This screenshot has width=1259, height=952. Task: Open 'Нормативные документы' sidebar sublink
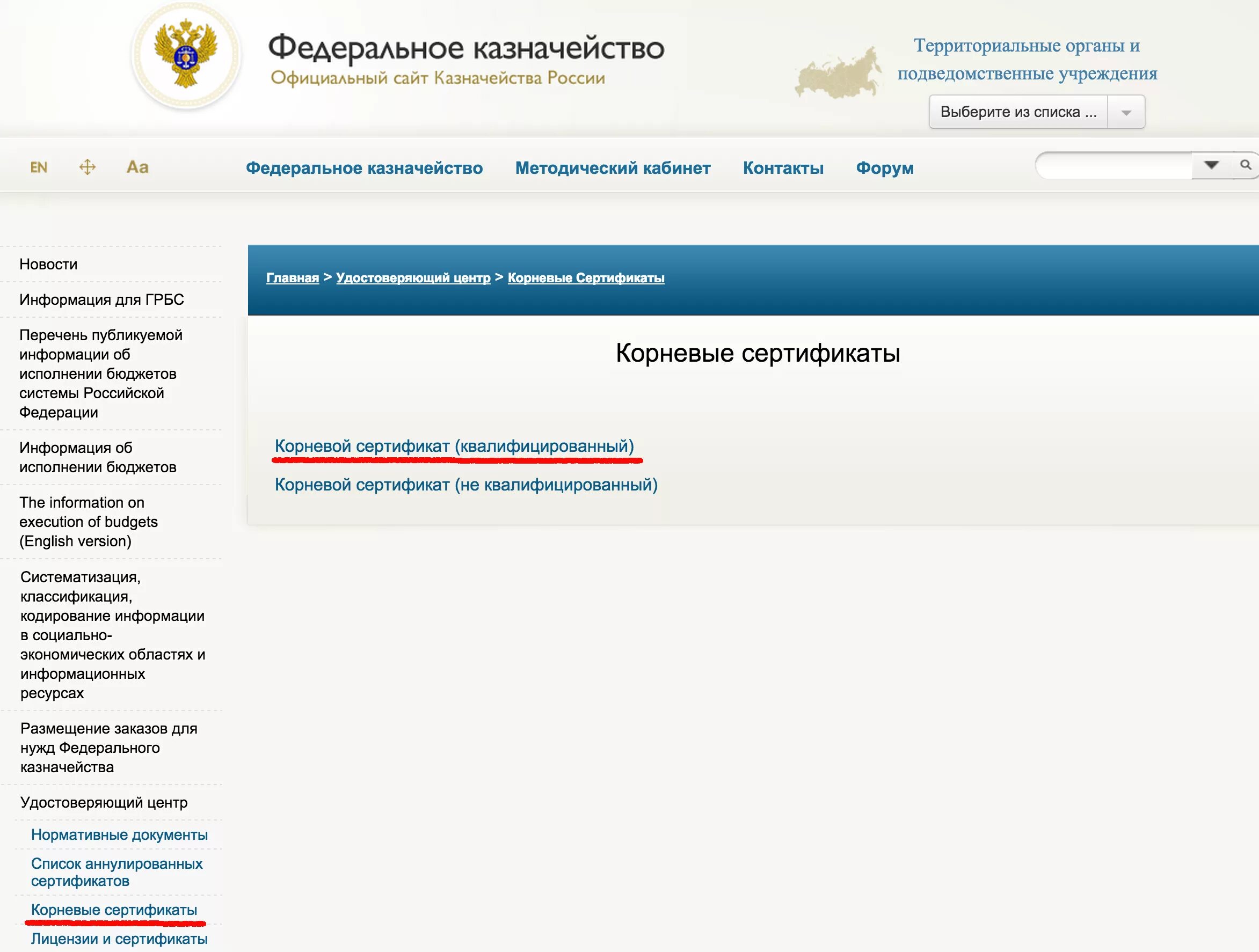pyautogui.click(x=120, y=835)
